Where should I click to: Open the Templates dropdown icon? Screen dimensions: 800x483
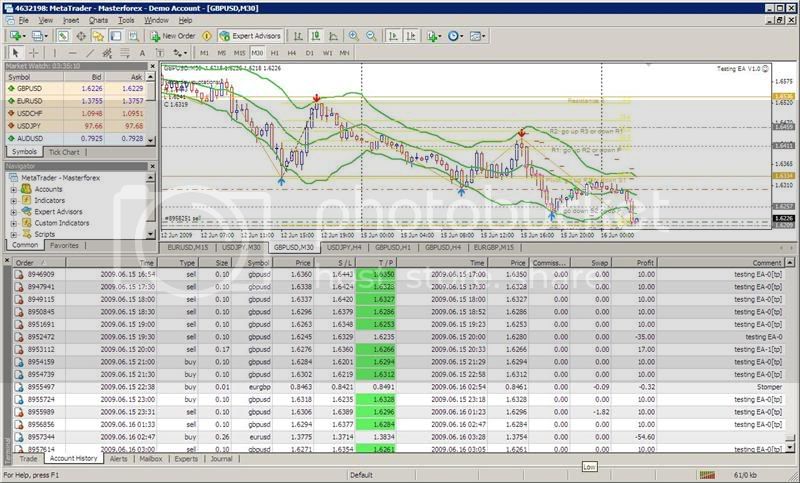click(478, 36)
